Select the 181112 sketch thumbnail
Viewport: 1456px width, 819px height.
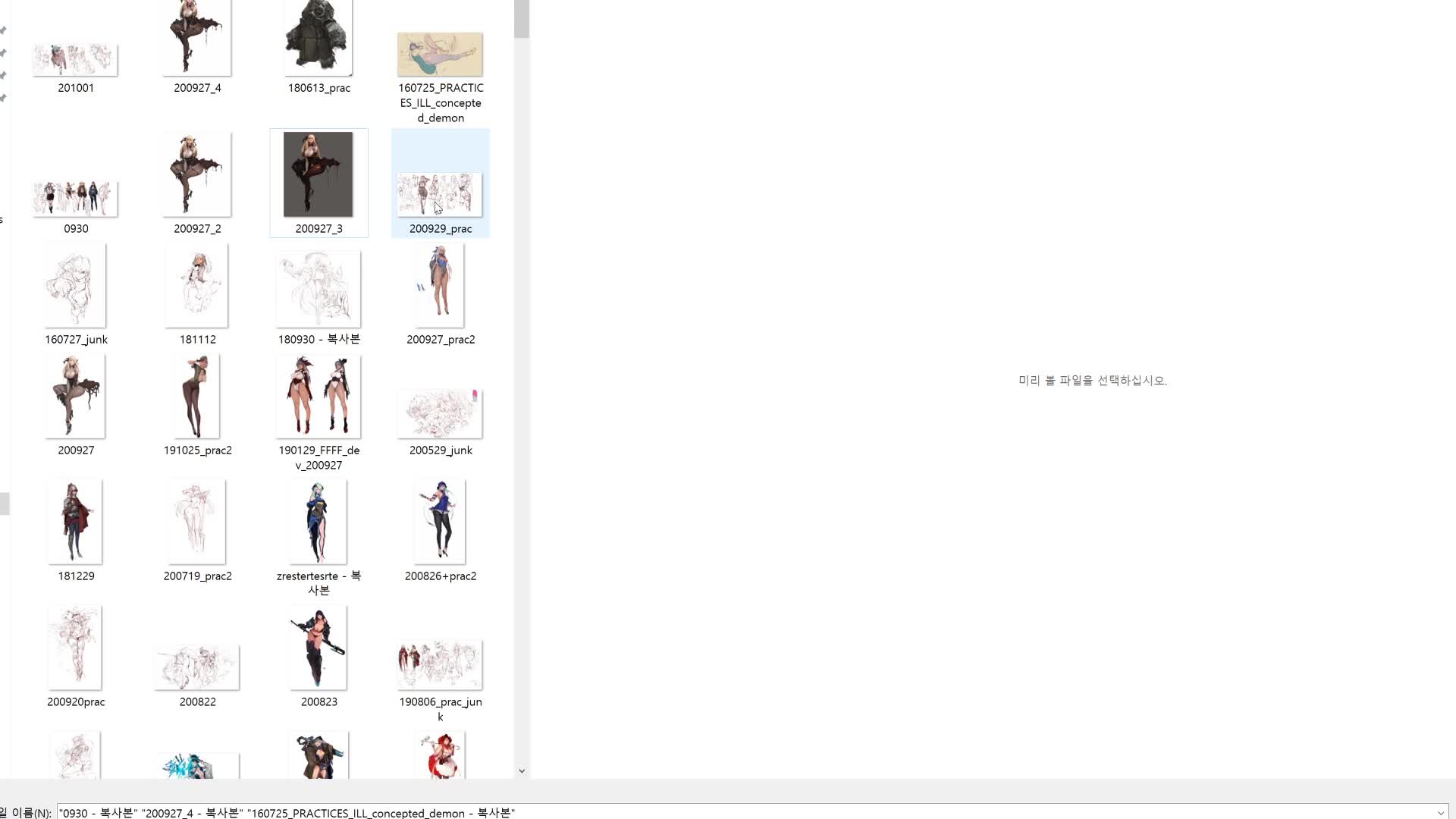point(197,286)
